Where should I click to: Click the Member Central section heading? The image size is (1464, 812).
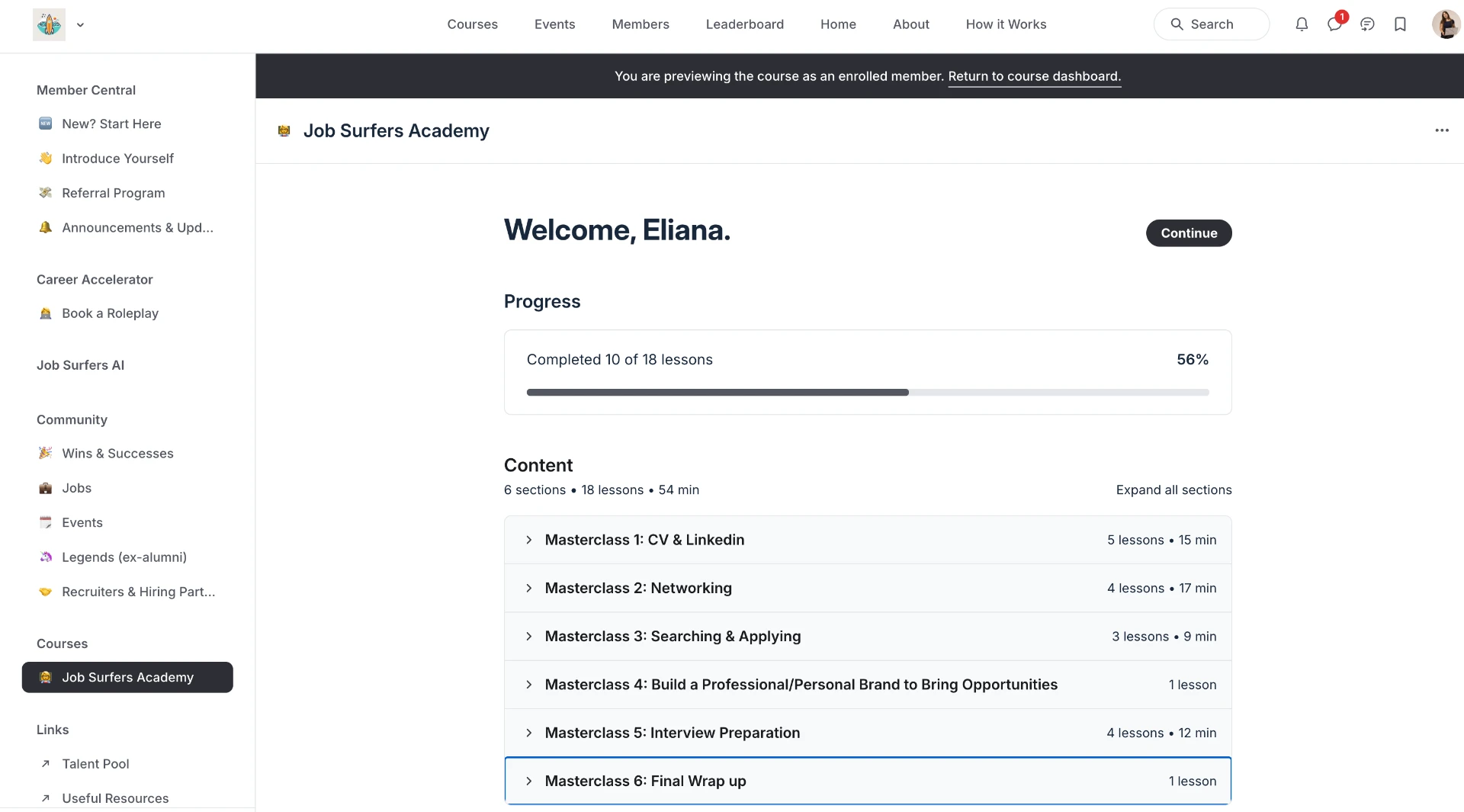[x=86, y=90]
